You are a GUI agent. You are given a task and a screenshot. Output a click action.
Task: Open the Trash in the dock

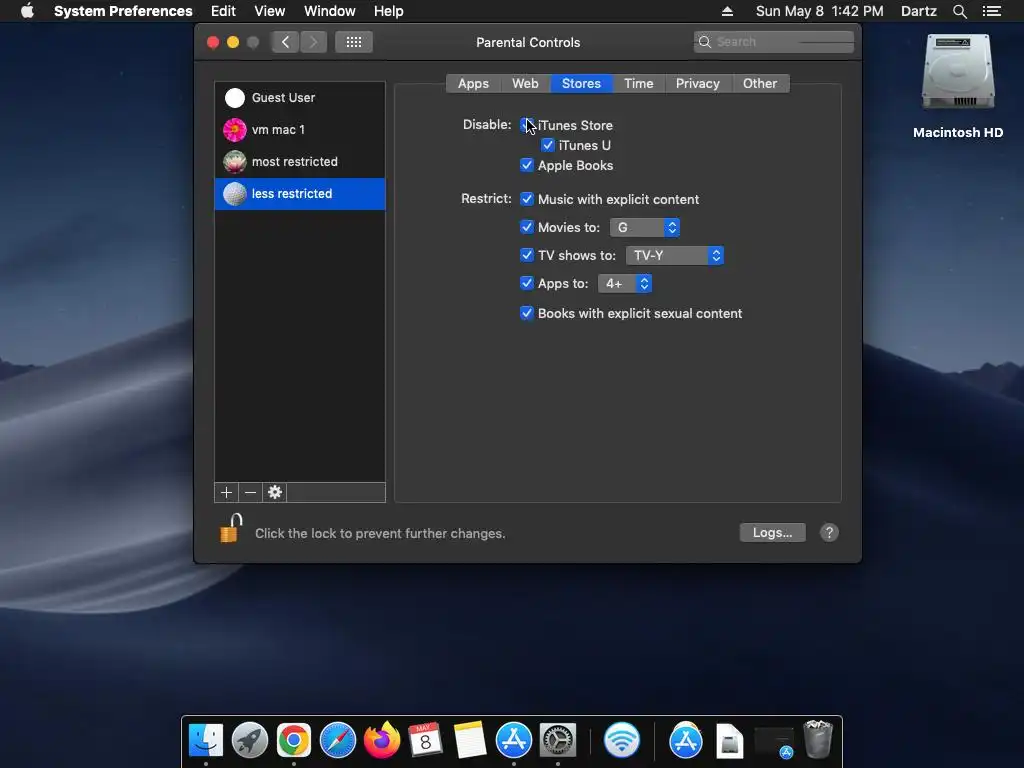[818, 739]
